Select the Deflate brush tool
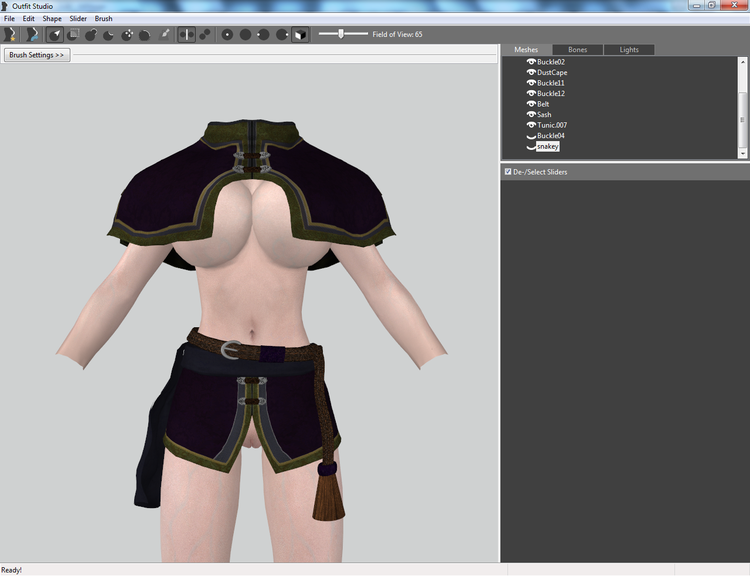 tap(109, 34)
